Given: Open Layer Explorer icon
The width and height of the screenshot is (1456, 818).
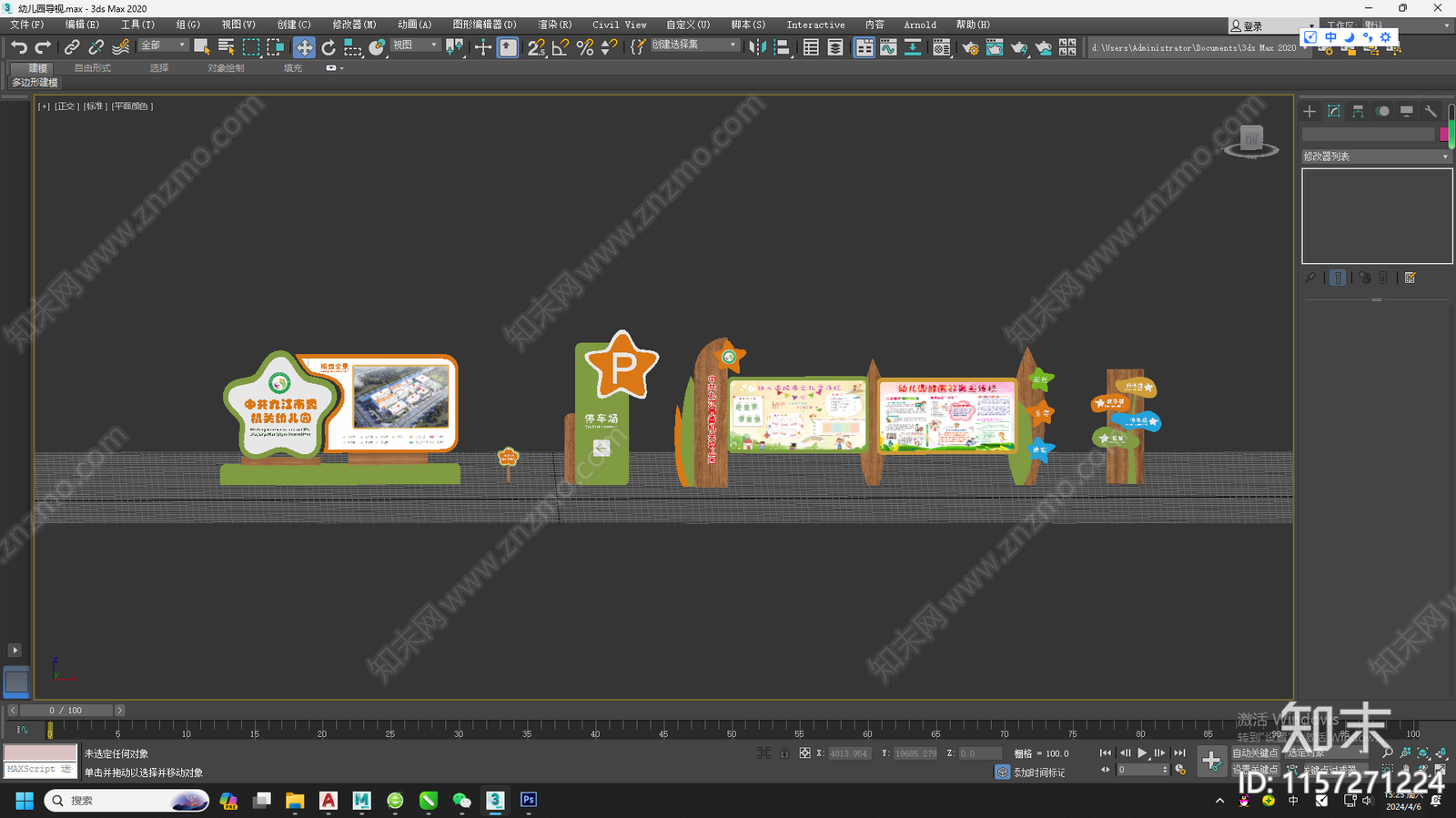Looking at the screenshot, I should (835, 47).
